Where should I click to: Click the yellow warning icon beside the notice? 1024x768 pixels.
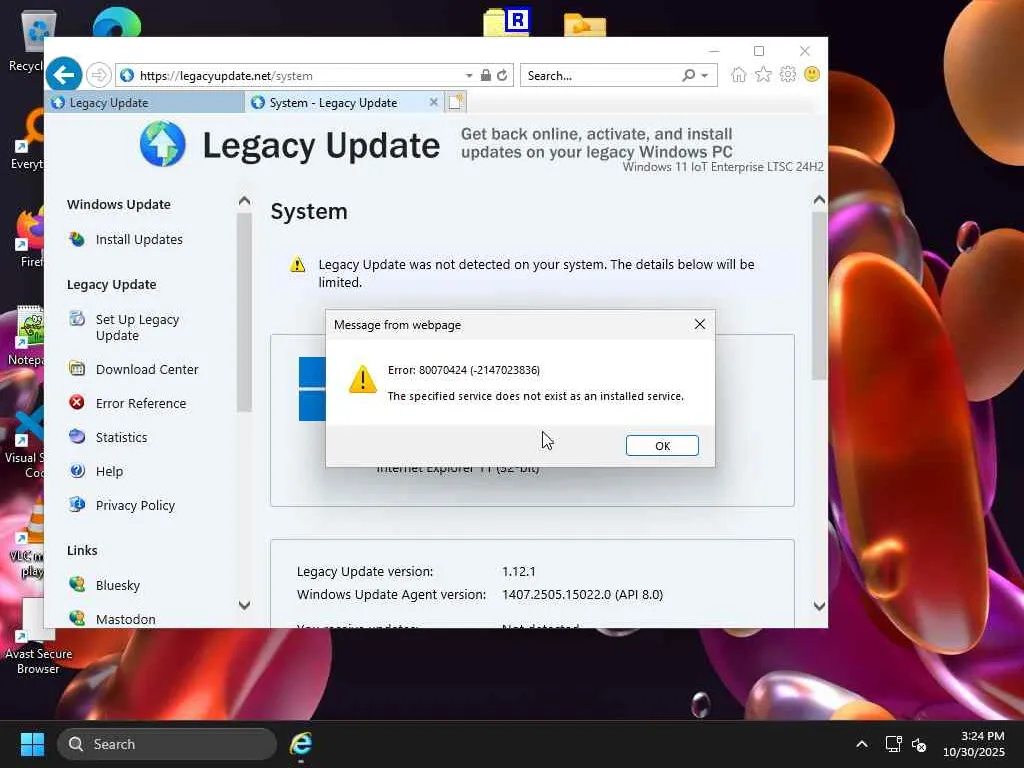[297, 264]
